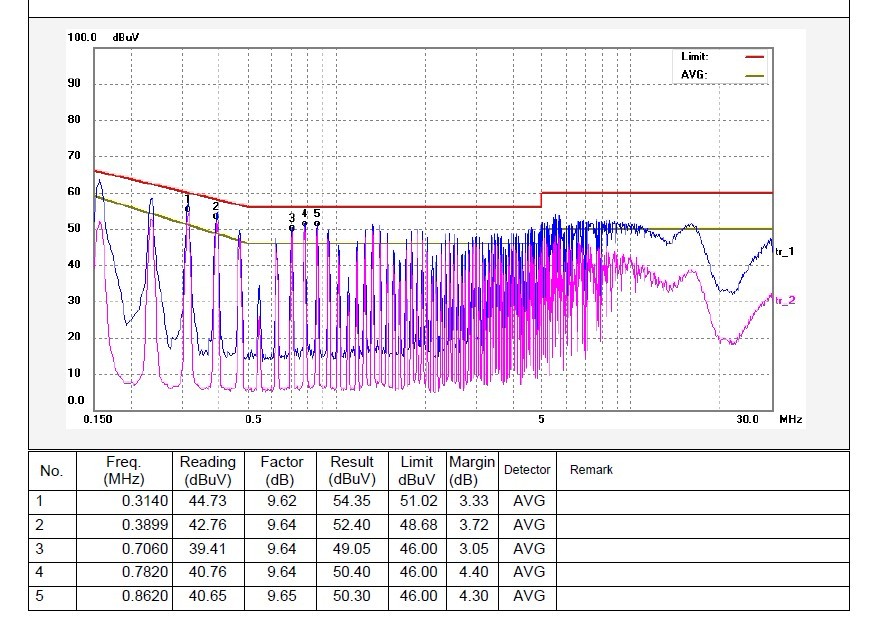Select the "Limit:" legend label

click(x=694, y=56)
